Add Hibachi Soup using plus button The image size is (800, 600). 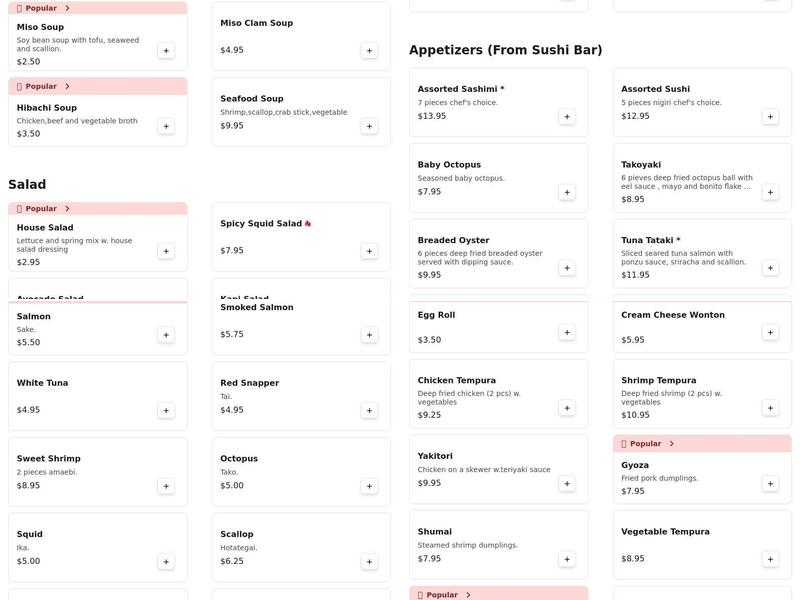point(166,126)
